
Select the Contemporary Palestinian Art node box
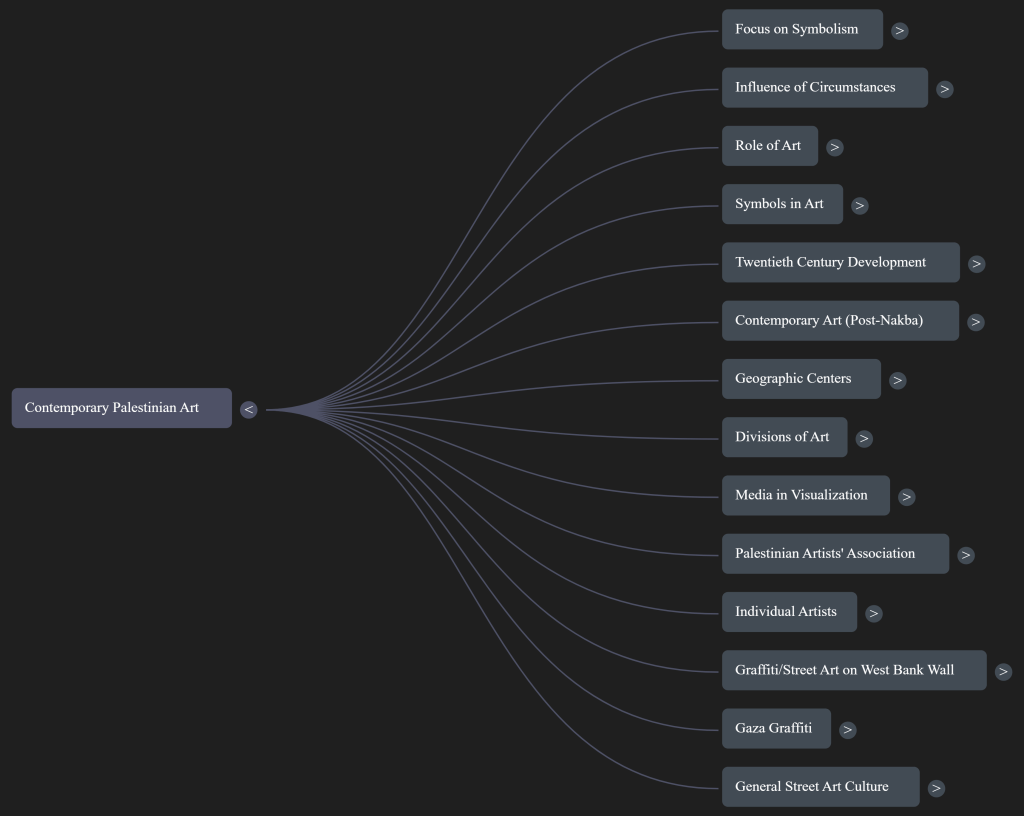click(121, 408)
